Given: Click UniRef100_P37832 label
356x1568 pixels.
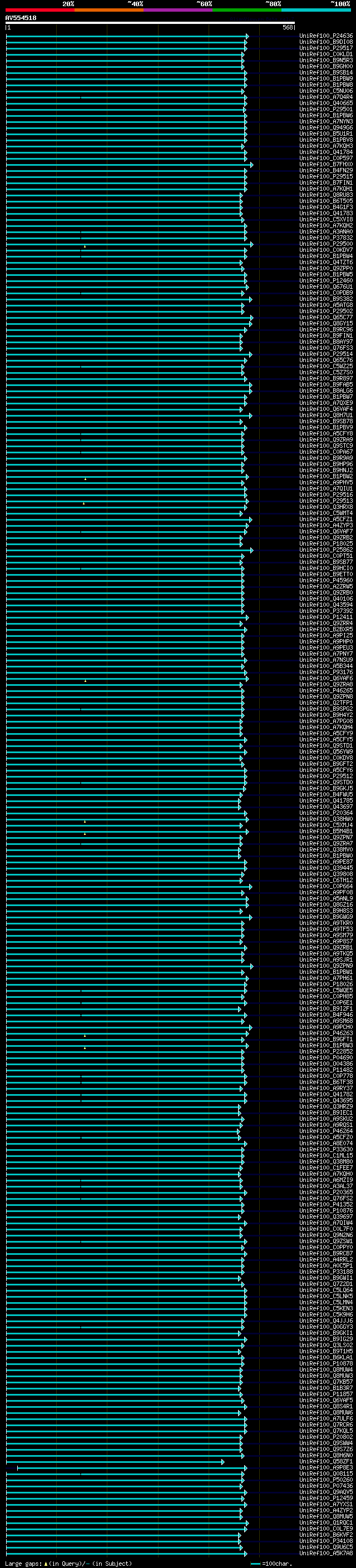Looking at the screenshot, I should 326,238.
